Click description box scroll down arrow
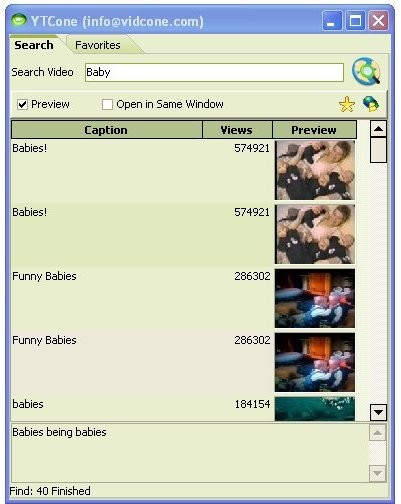This screenshot has width=401, height=504. tap(377, 473)
